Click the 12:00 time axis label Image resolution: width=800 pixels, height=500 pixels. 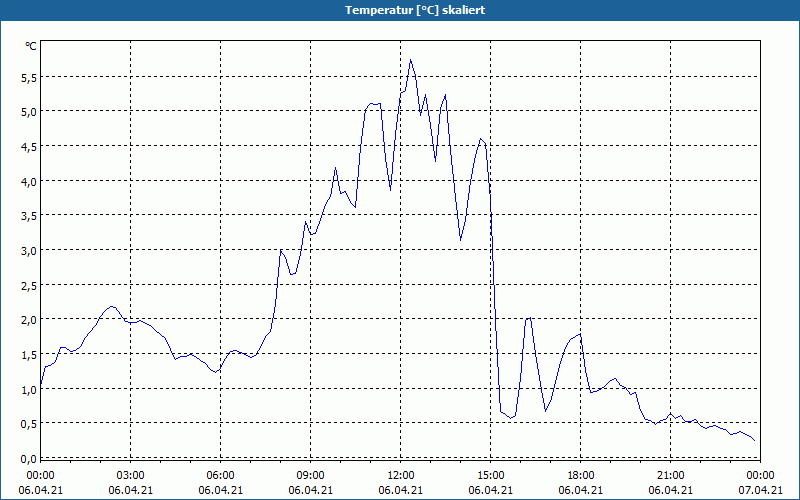(x=400, y=475)
